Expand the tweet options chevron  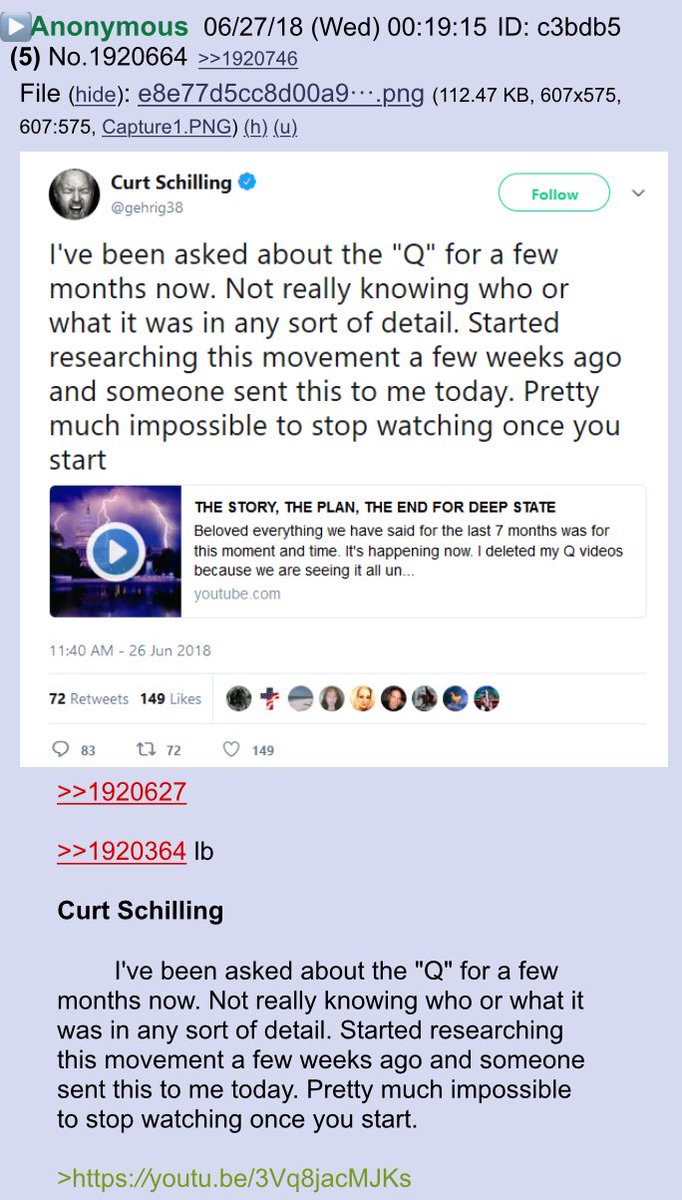click(639, 193)
